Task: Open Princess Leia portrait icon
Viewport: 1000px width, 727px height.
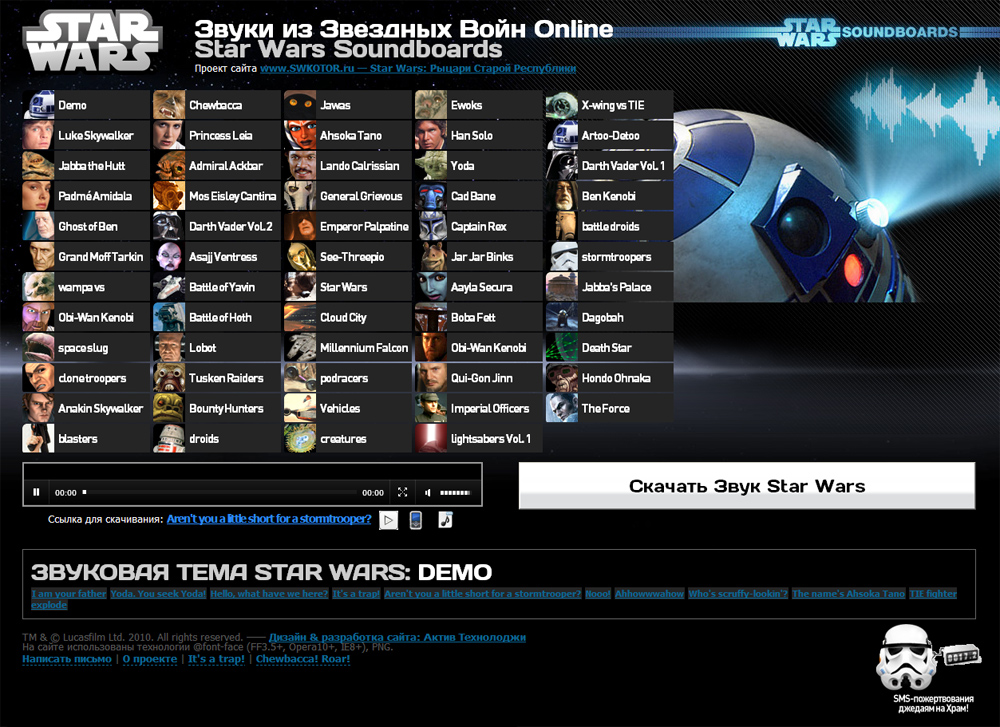Action: pyautogui.click(x=169, y=135)
